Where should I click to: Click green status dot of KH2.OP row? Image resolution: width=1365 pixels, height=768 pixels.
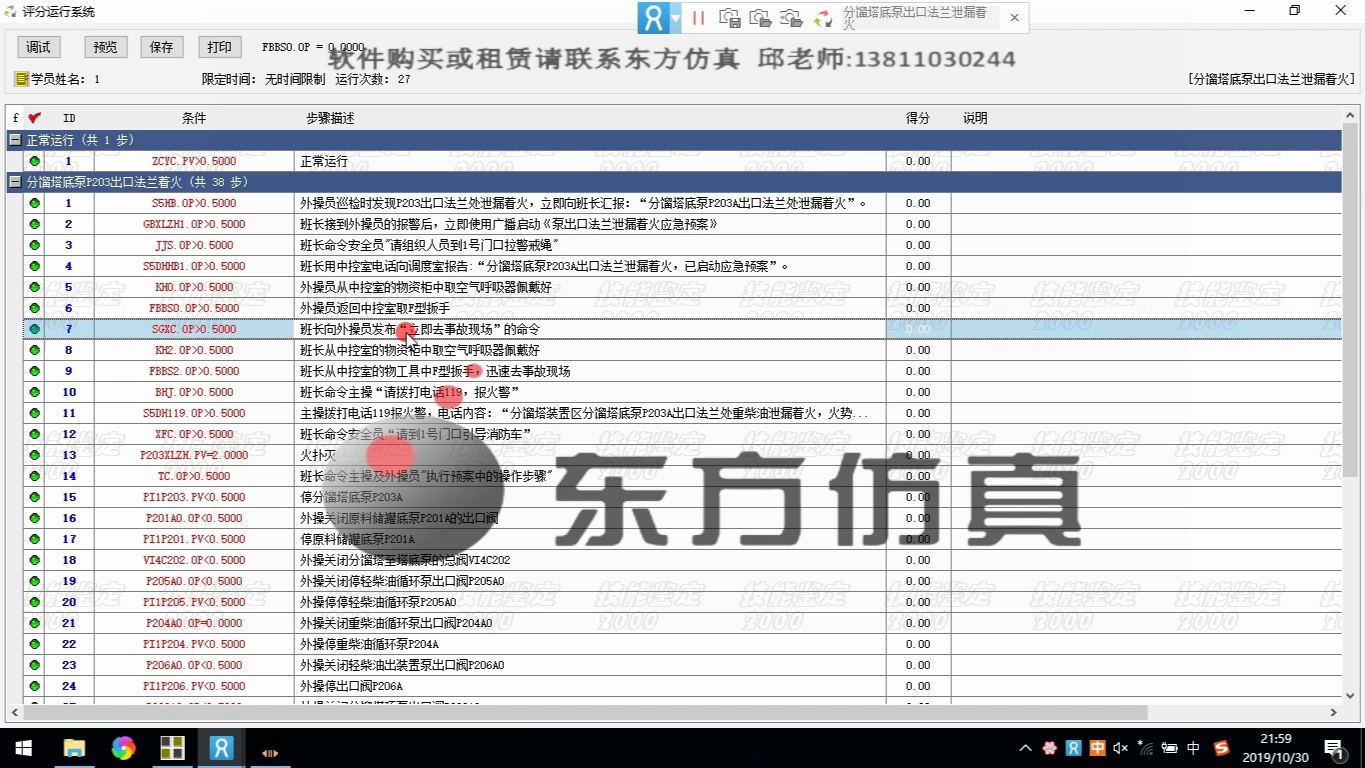(x=34, y=350)
